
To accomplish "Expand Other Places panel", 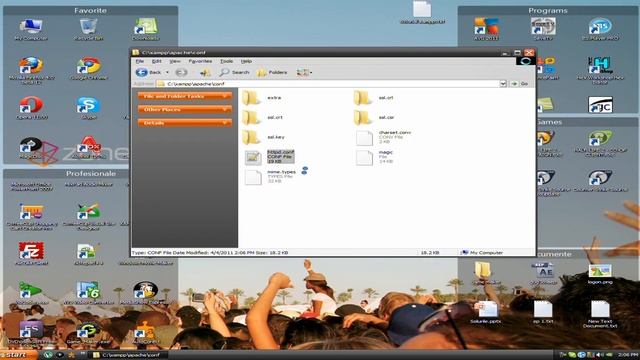I will (x=185, y=109).
